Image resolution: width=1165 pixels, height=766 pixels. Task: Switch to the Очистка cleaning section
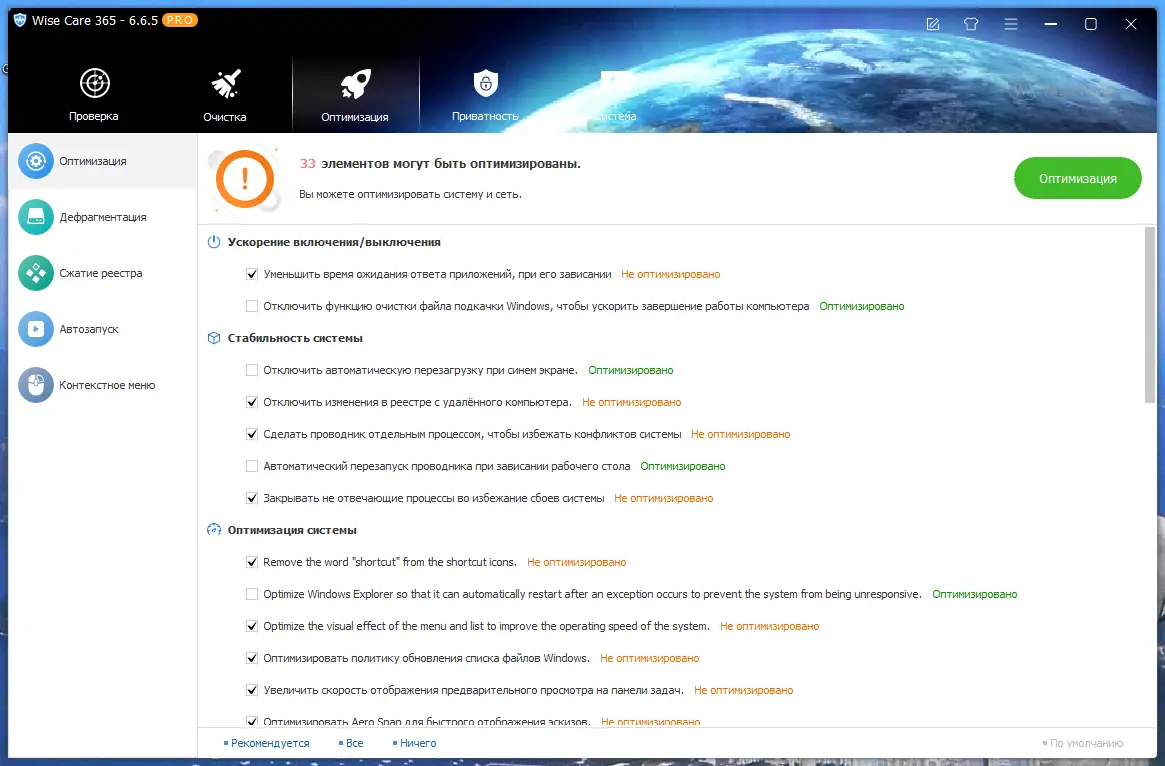pyautogui.click(x=224, y=92)
